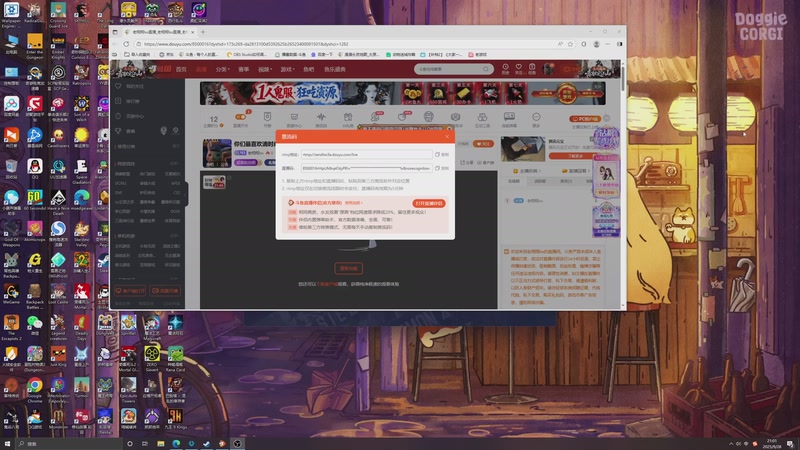
Task: Open a new browser tab with plus
Action: (x=203, y=32)
